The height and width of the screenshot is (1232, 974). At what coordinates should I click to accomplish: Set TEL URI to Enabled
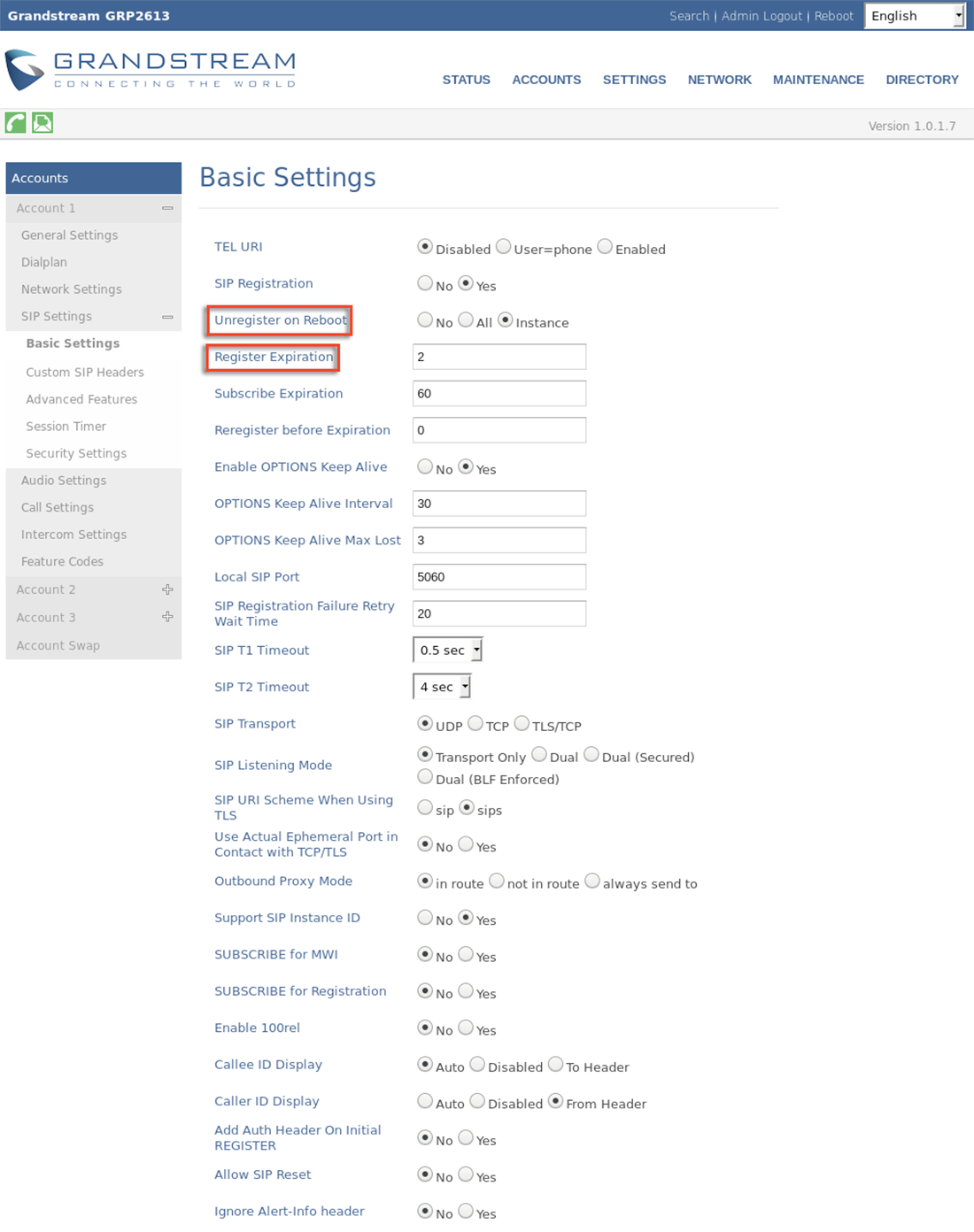[x=605, y=247]
